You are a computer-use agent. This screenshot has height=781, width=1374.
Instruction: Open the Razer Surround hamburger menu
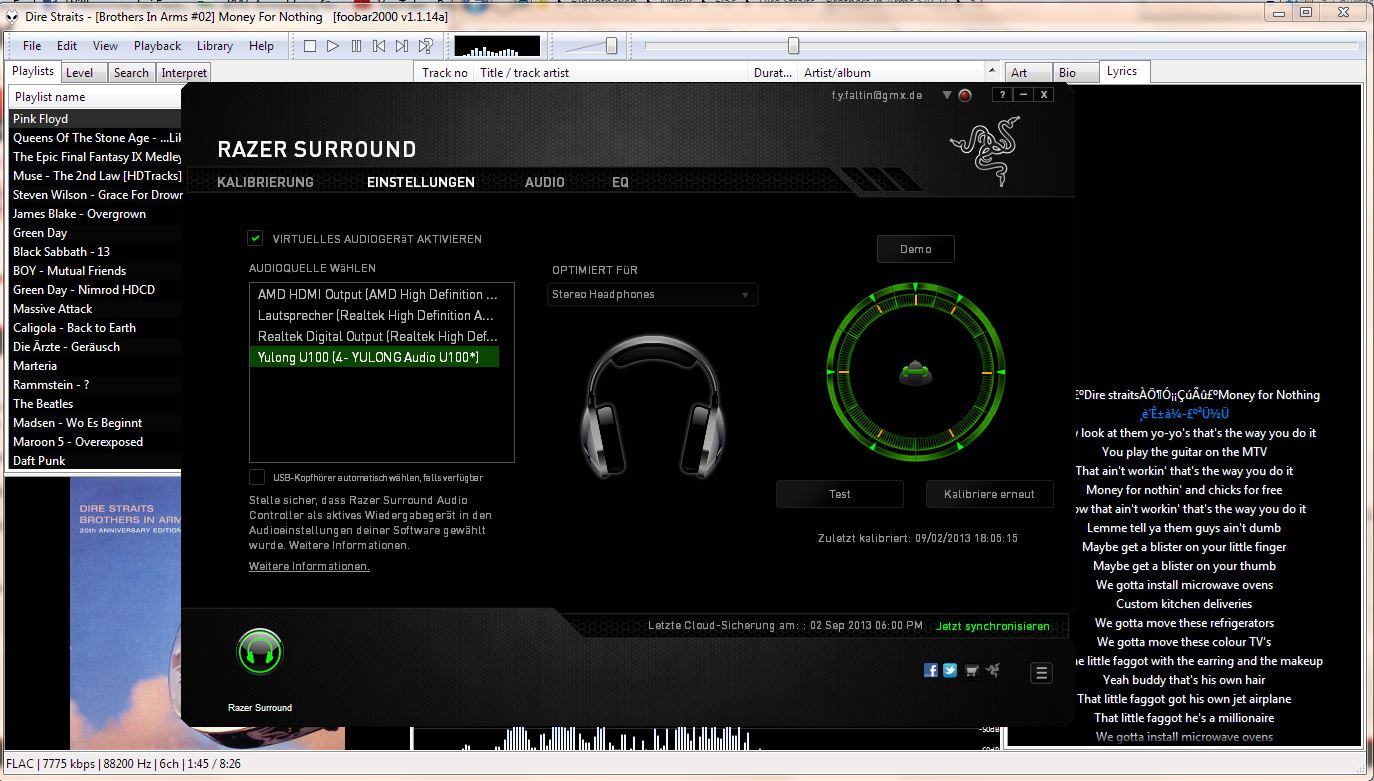[x=1041, y=673]
